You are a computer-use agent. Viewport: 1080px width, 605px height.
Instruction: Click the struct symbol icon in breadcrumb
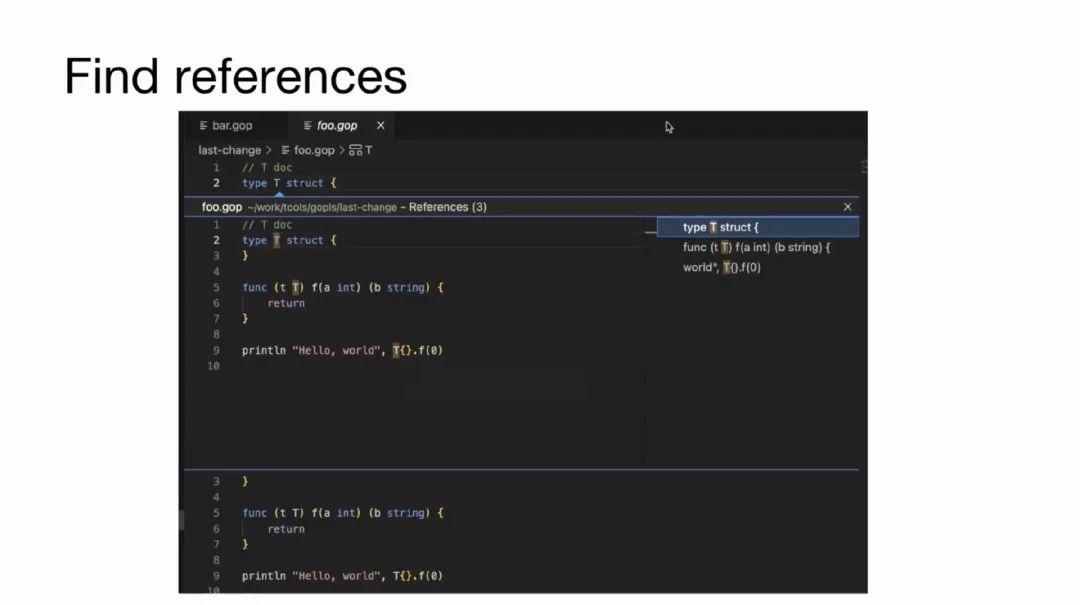coord(355,150)
